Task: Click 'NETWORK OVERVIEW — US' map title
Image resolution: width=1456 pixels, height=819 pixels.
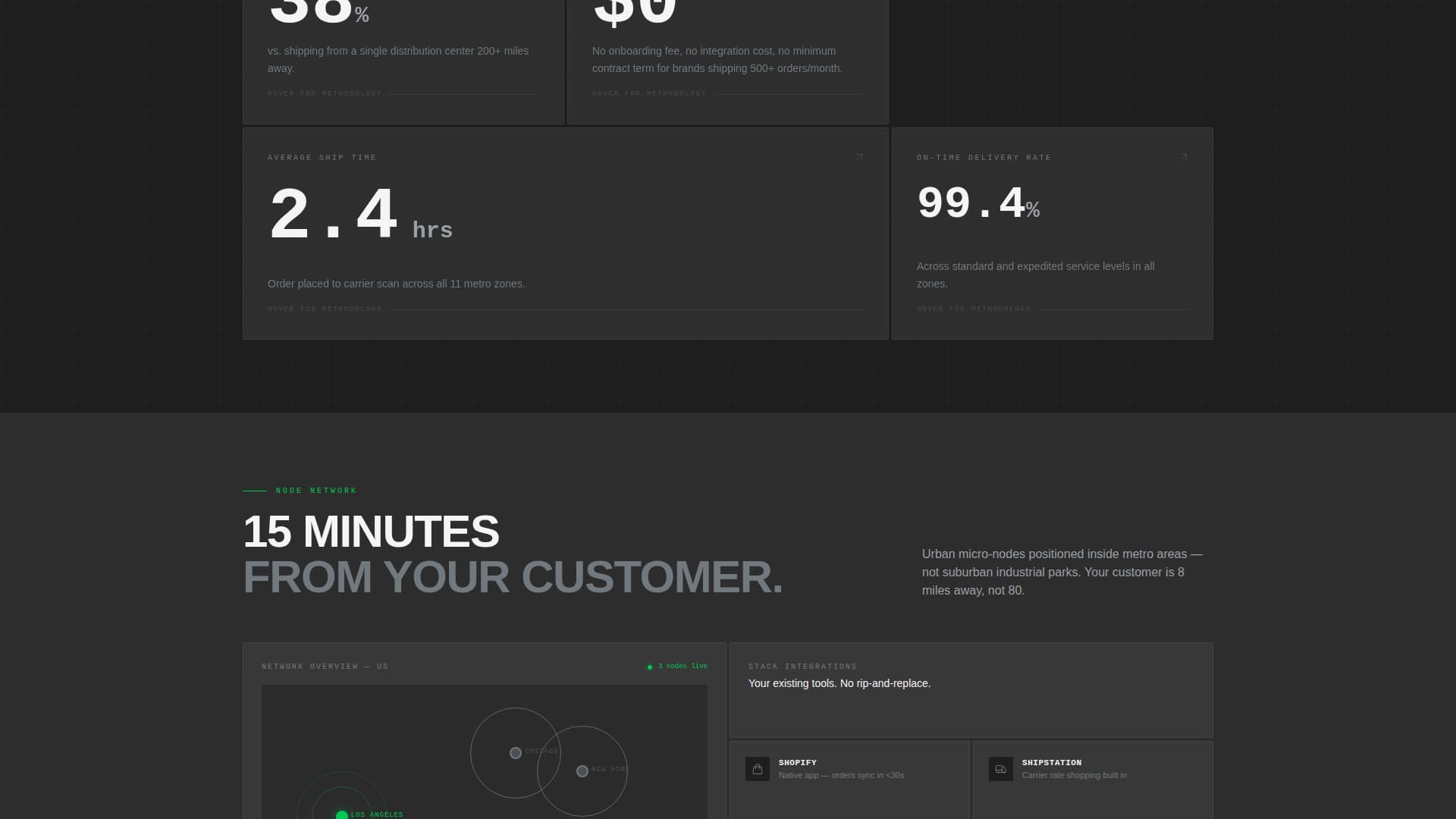Action: pyautogui.click(x=325, y=667)
